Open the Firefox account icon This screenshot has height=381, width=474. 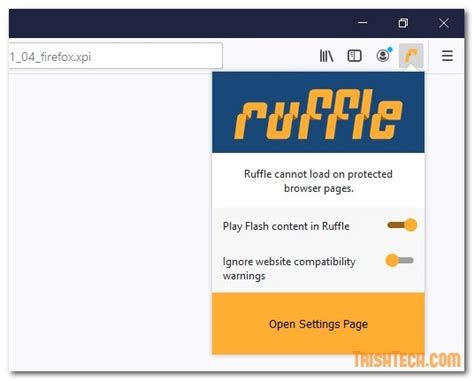383,55
